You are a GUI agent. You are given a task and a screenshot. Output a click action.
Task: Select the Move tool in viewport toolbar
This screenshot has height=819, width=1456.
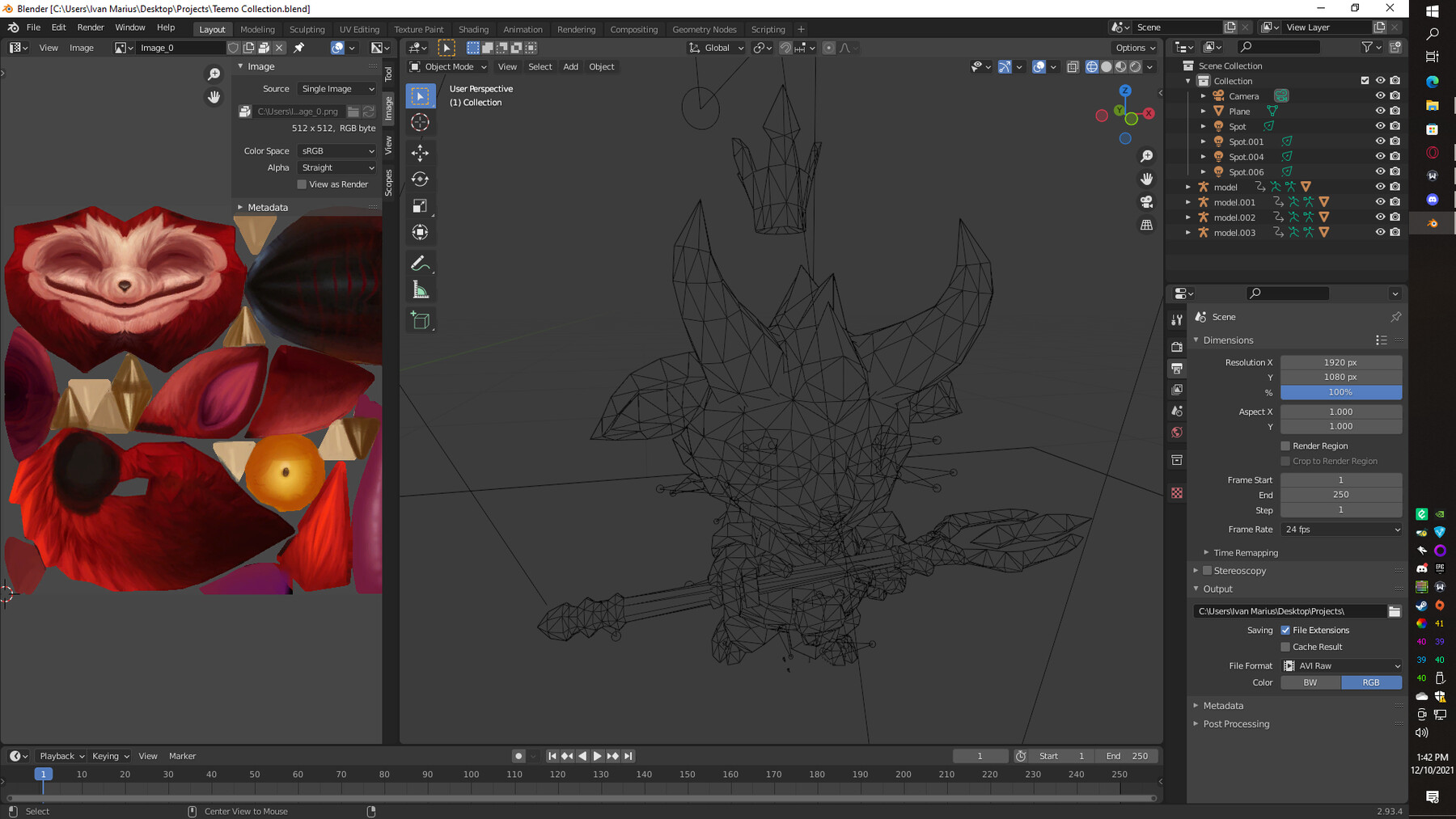(x=420, y=153)
